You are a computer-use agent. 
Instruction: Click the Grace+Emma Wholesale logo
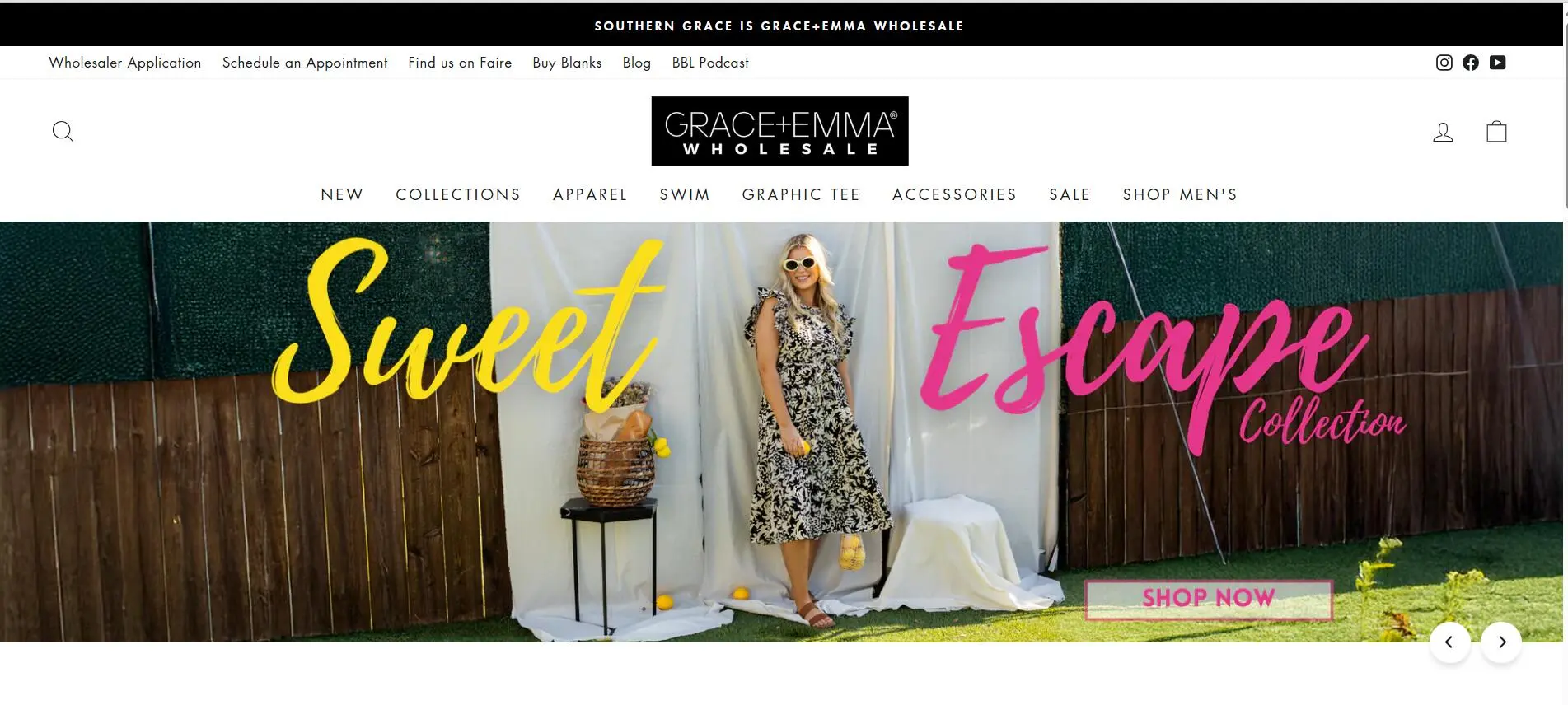click(x=779, y=131)
